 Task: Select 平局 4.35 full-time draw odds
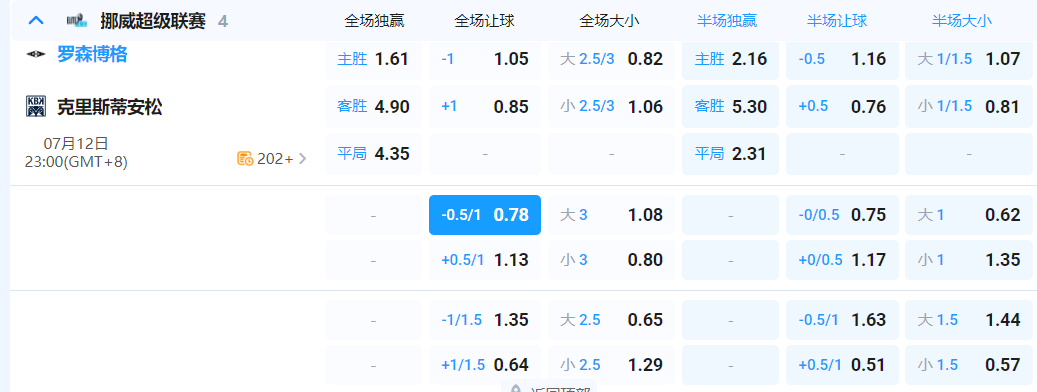coord(373,154)
